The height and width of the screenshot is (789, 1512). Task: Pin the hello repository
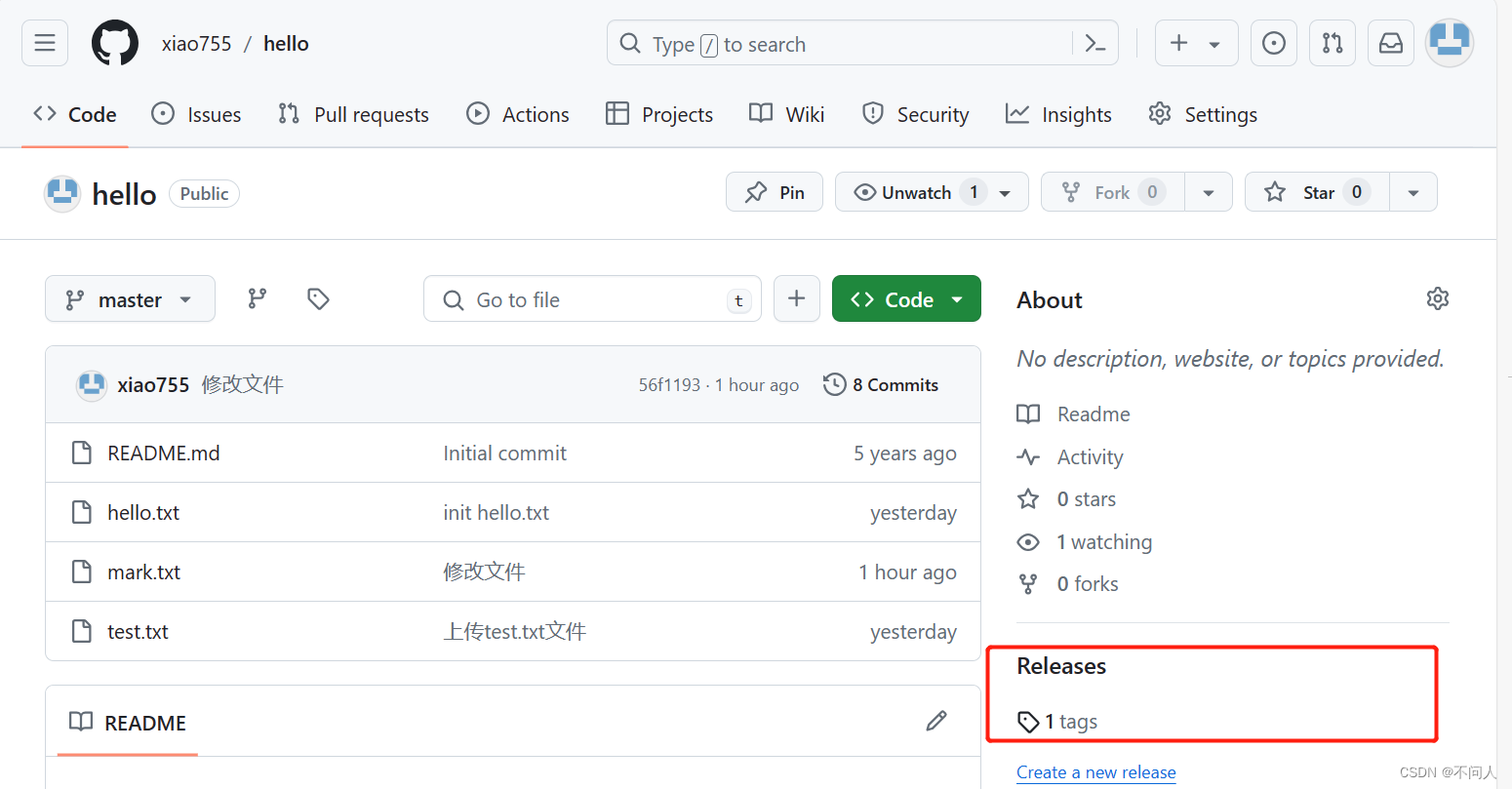coord(775,192)
